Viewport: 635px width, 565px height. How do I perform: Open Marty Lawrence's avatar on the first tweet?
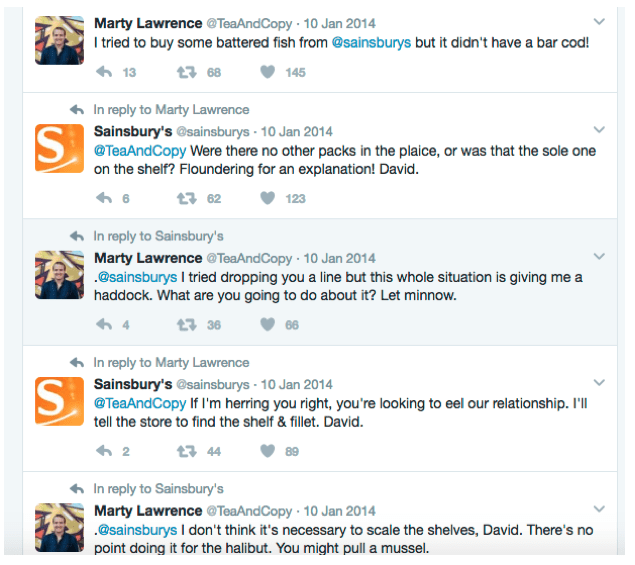pyautogui.click(x=59, y=40)
